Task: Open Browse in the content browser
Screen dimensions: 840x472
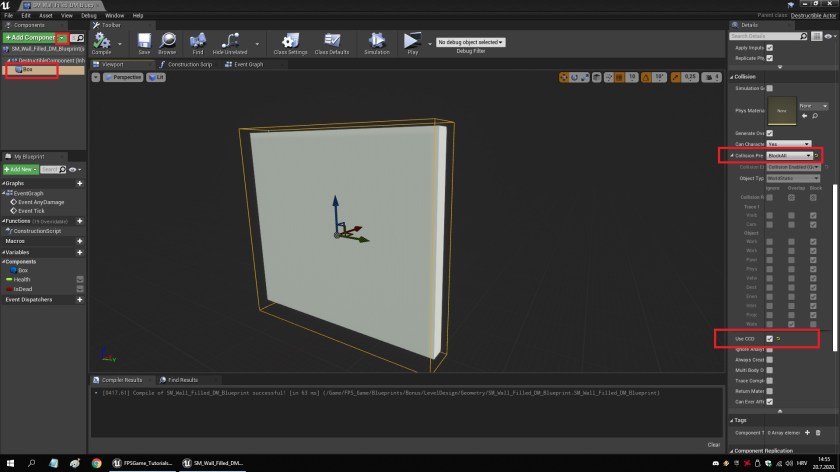Action: pos(167,41)
